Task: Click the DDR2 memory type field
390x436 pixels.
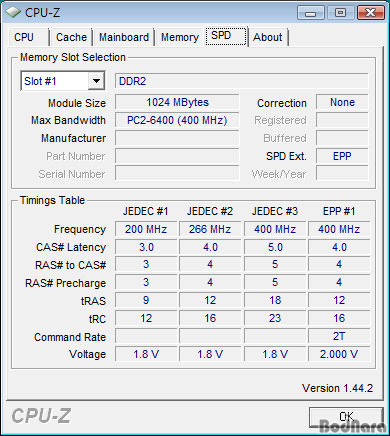Action: tap(242, 81)
